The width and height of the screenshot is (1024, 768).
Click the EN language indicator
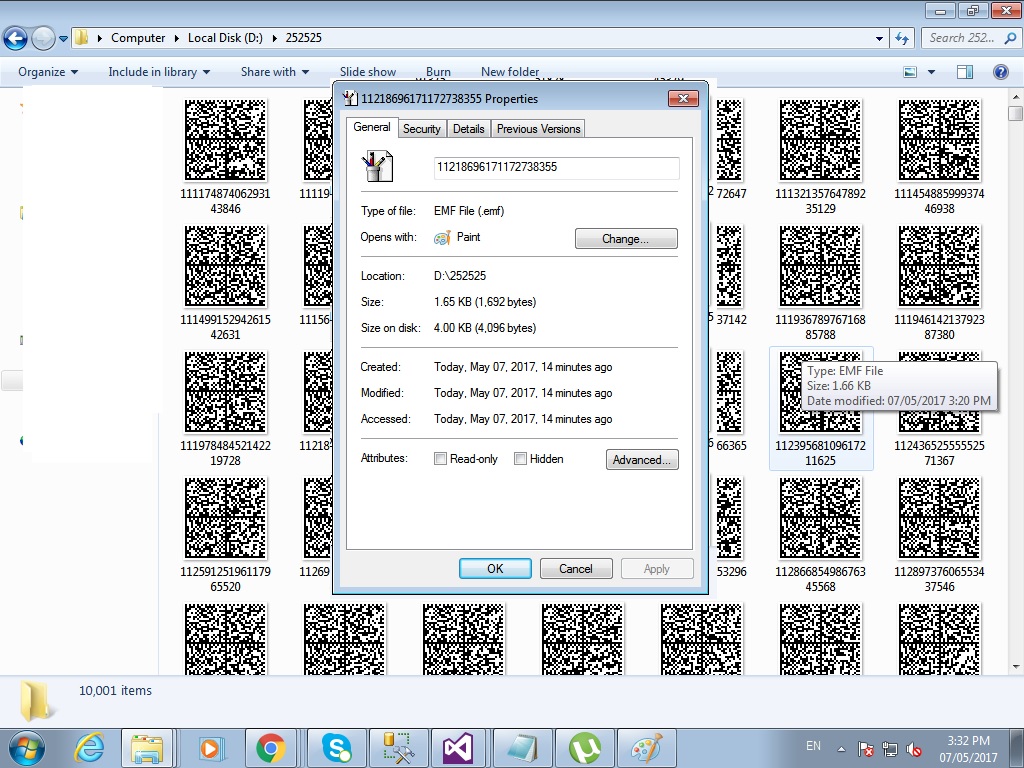[813, 746]
